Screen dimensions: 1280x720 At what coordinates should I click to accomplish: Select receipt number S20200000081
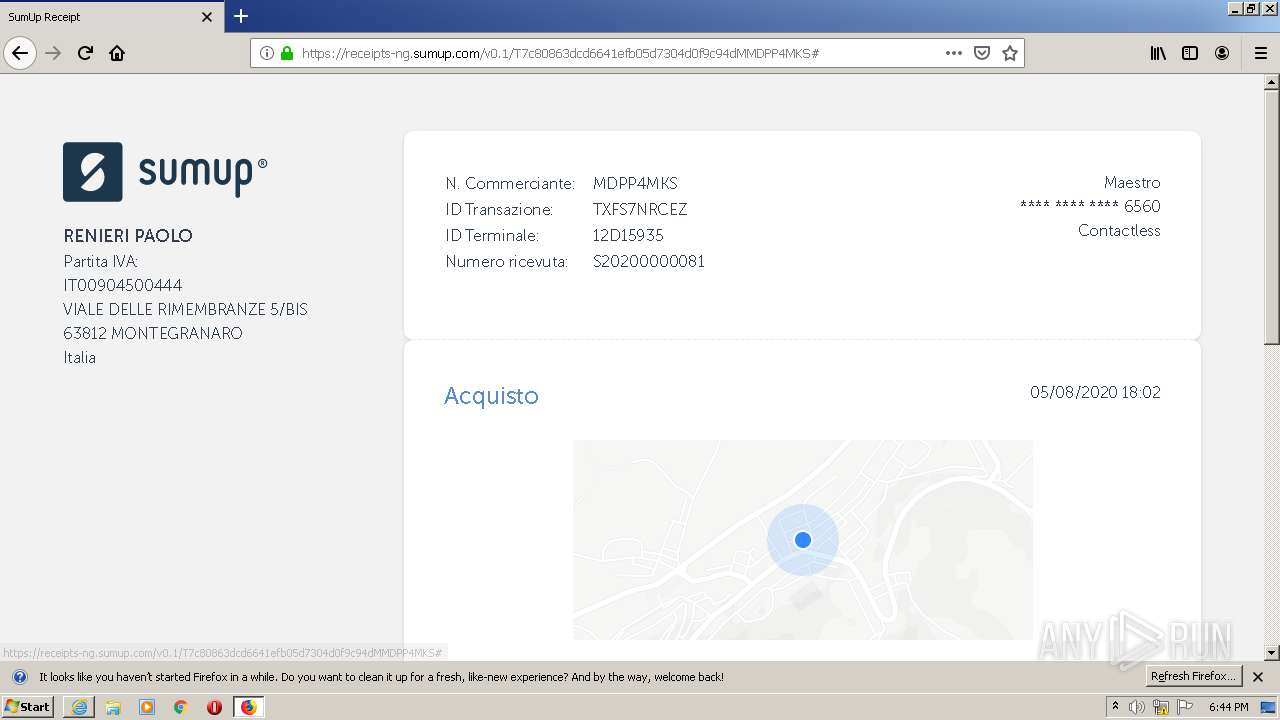pyautogui.click(x=649, y=262)
